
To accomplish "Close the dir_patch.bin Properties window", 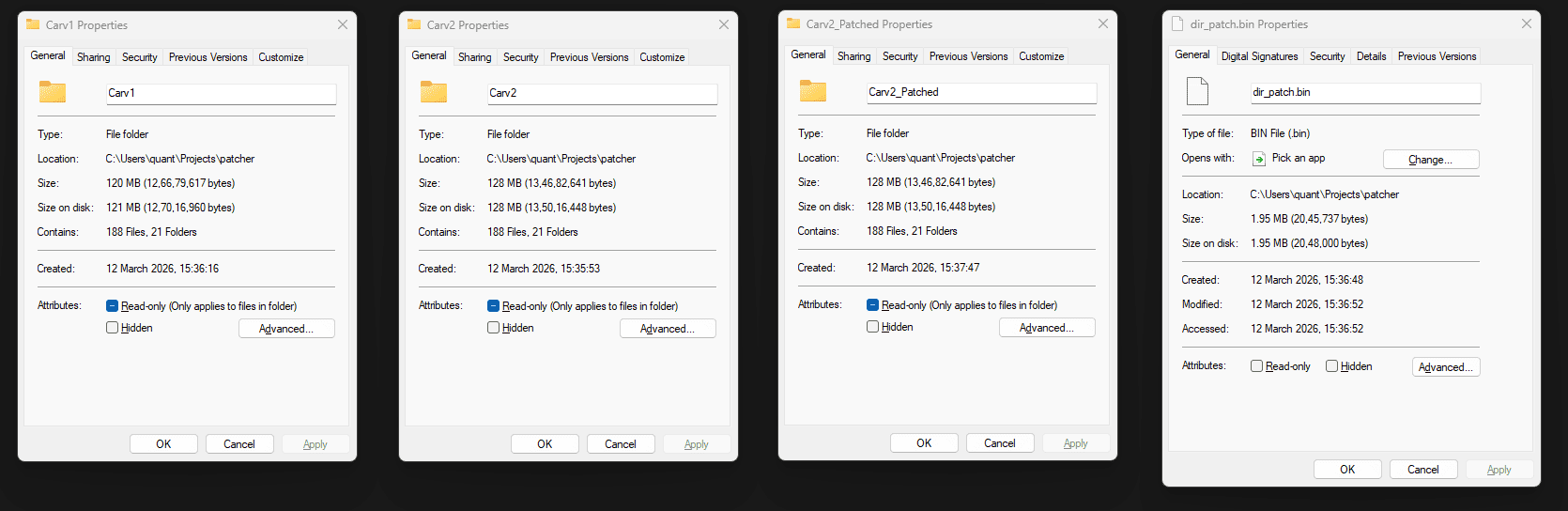I will 1527,23.
